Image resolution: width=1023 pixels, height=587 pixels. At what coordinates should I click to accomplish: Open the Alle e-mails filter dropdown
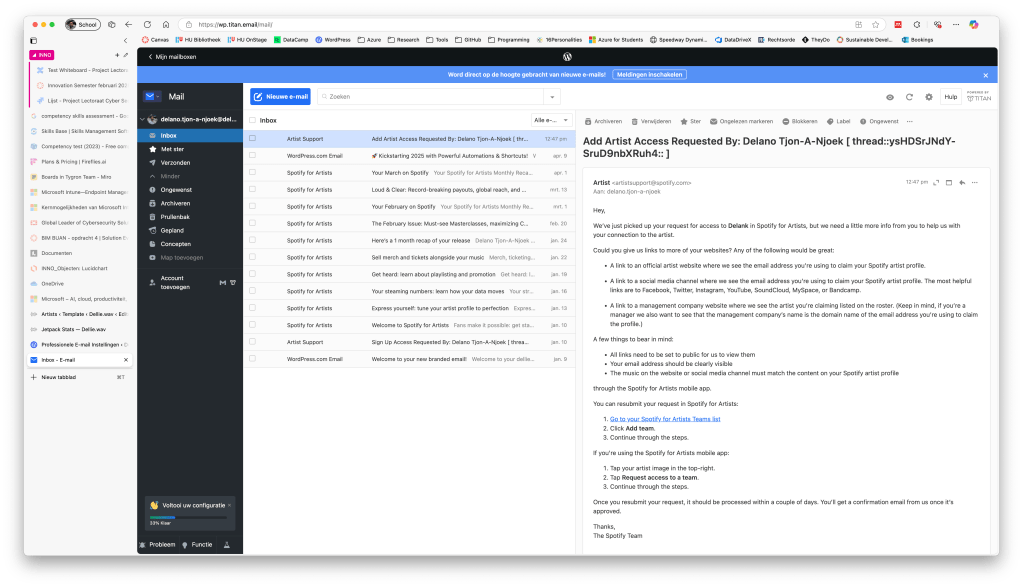point(551,120)
